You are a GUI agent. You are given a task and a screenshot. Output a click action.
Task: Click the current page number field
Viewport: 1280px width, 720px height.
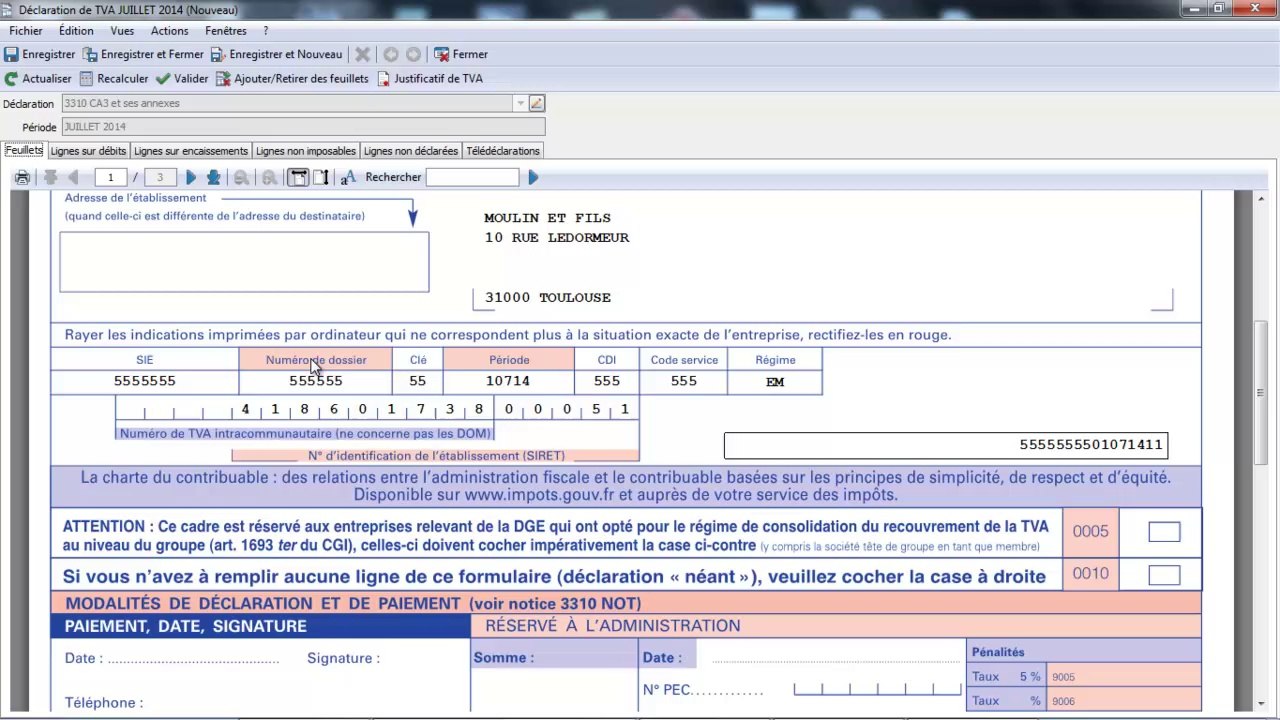point(110,178)
